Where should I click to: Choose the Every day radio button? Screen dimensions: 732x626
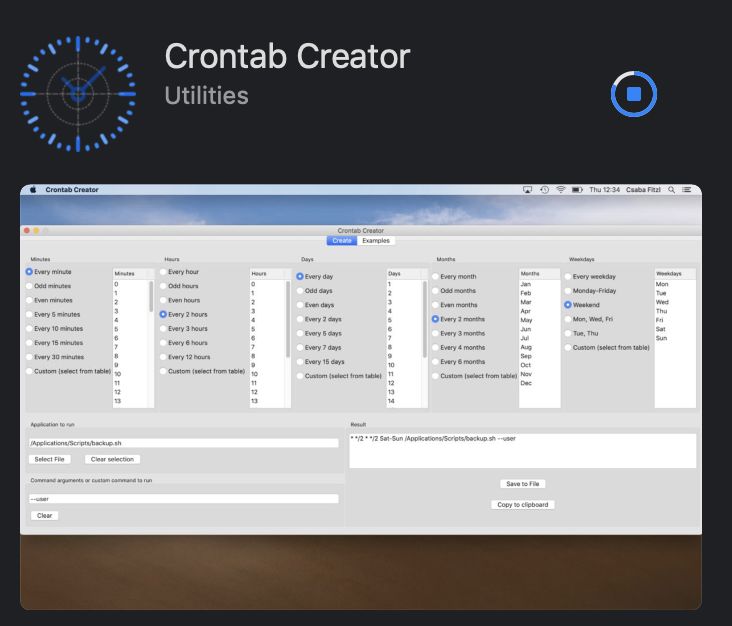coord(300,276)
